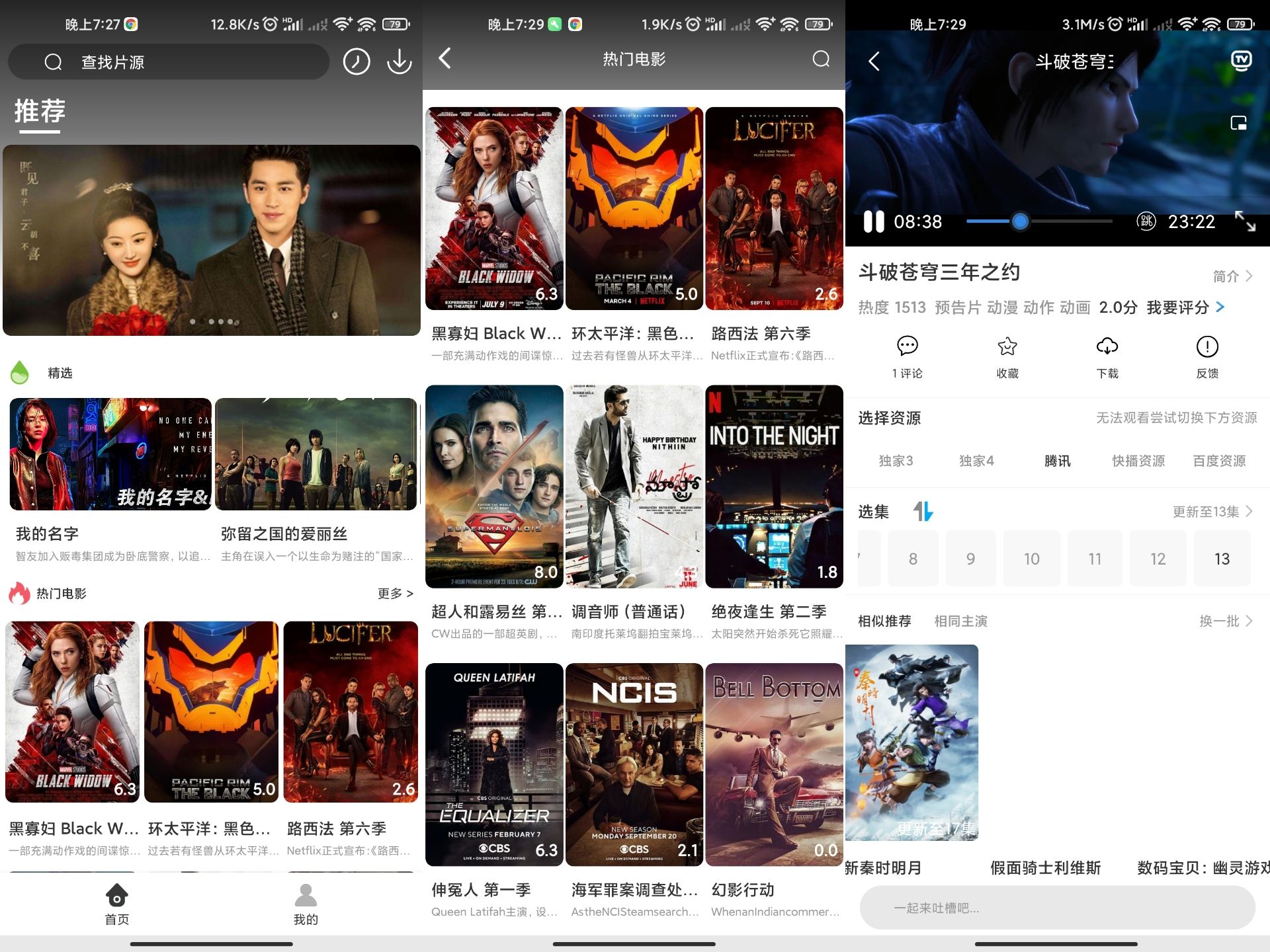Play episode 11
This screenshot has height=952, width=1270.
pyautogui.click(x=1095, y=559)
